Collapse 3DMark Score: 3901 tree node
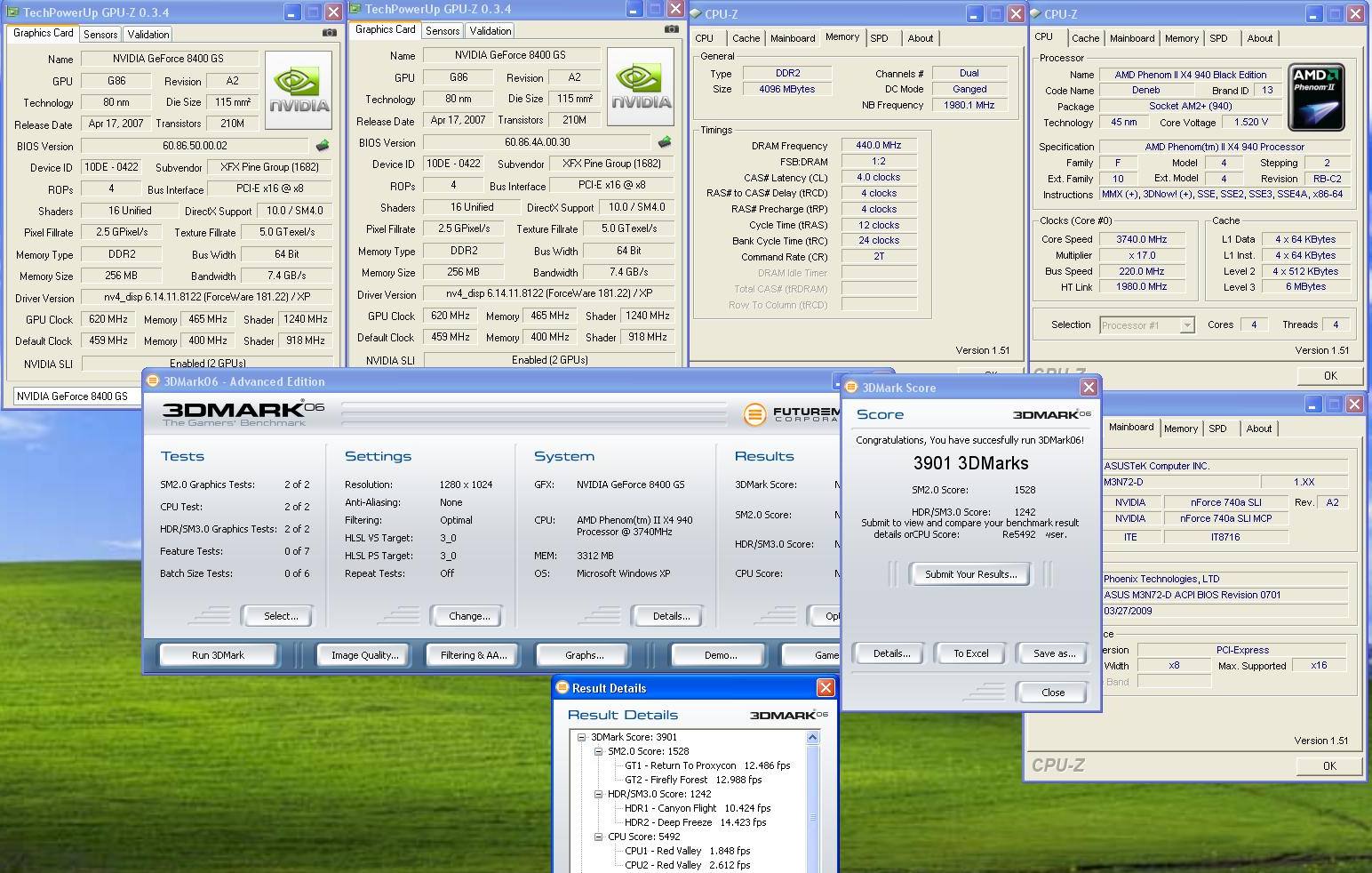The image size is (1372, 873). pos(582,737)
